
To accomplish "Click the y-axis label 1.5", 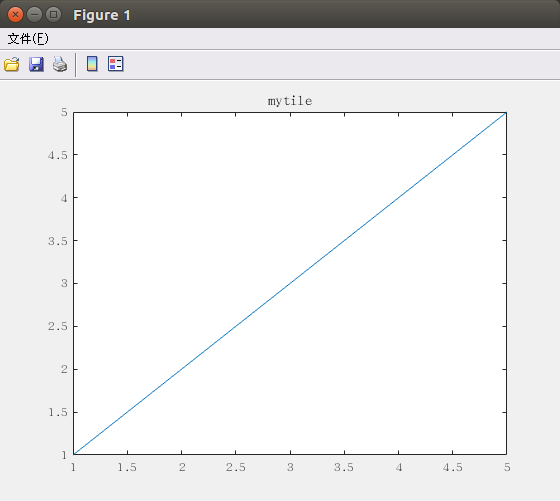I will [58, 412].
